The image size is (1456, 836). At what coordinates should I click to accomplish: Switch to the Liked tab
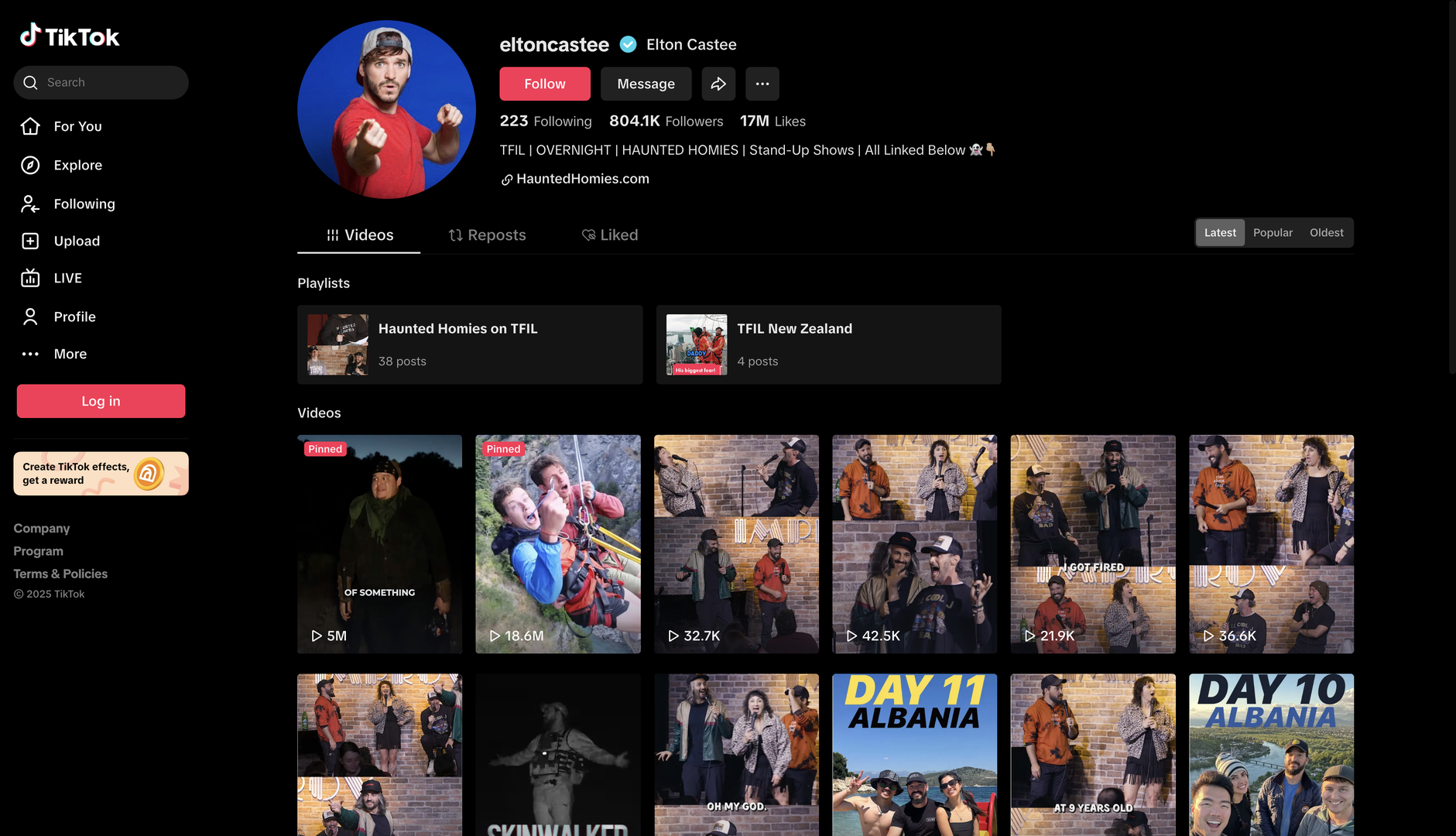pyautogui.click(x=610, y=235)
